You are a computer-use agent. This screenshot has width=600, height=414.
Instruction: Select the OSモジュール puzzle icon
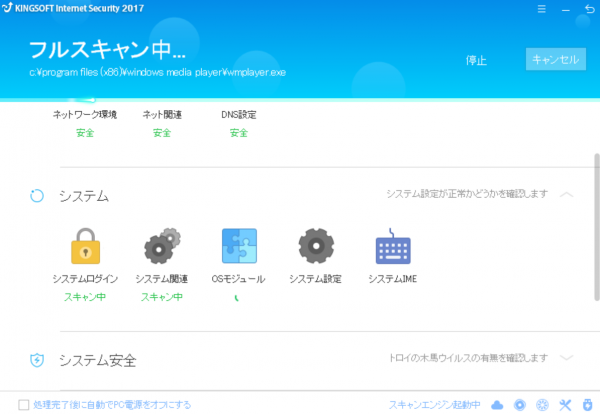coord(239,246)
